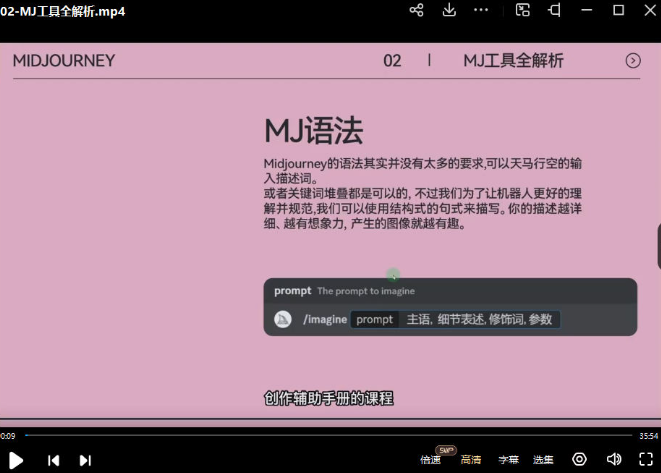
Task: Mute the volume speaker icon
Action: click(x=614, y=459)
